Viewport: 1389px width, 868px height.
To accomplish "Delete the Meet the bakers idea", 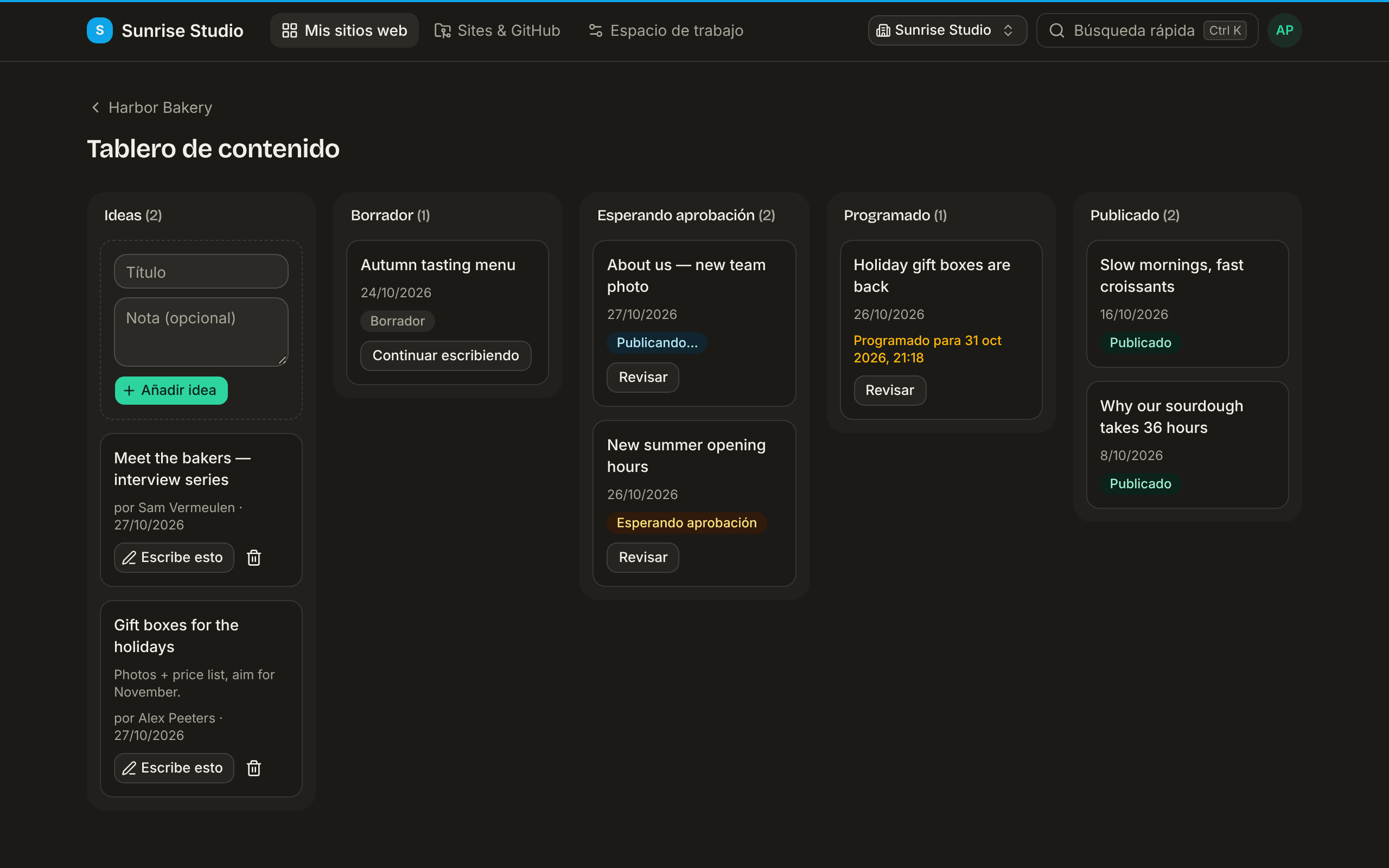I will [x=254, y=558].
